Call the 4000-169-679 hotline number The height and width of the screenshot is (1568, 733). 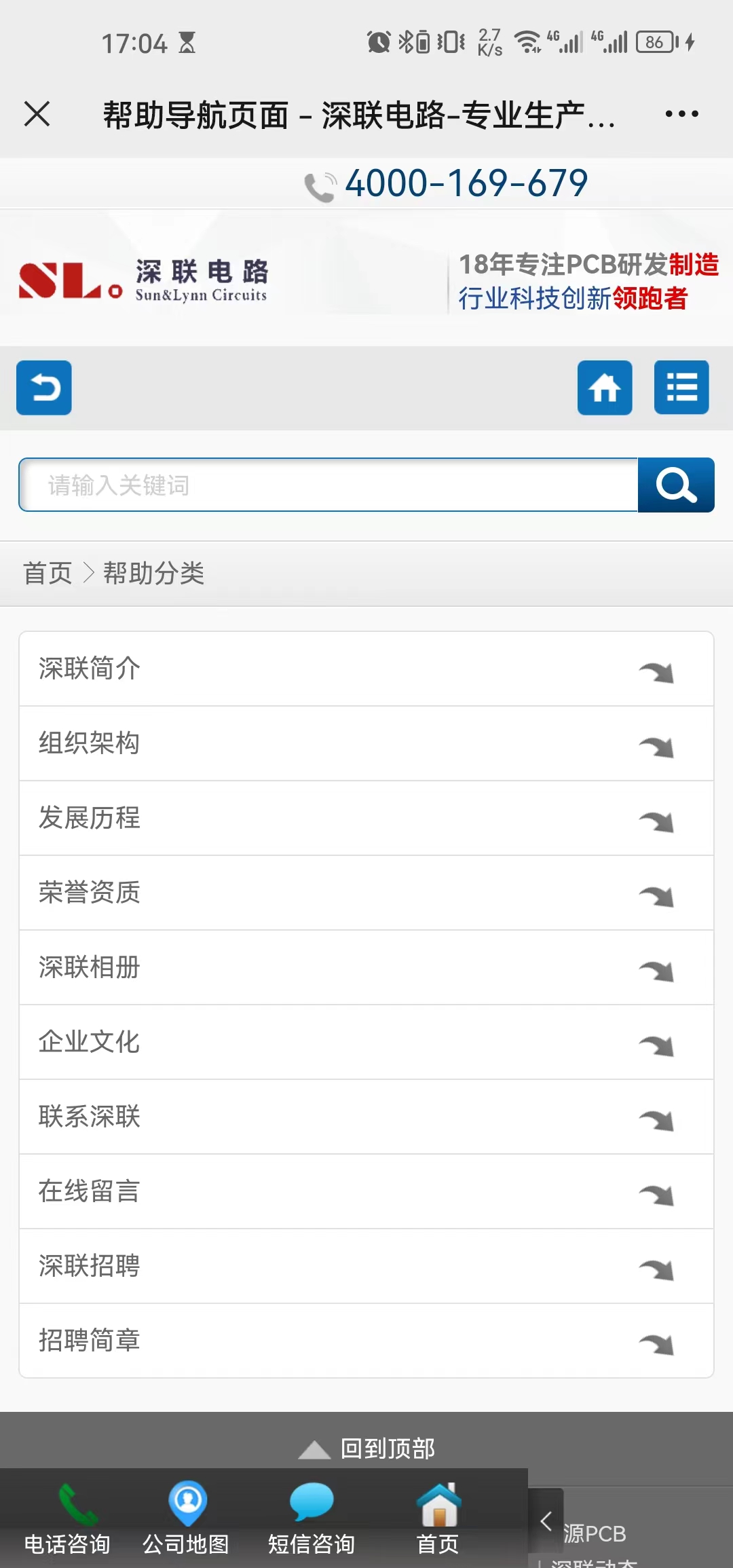pos(466,183)
